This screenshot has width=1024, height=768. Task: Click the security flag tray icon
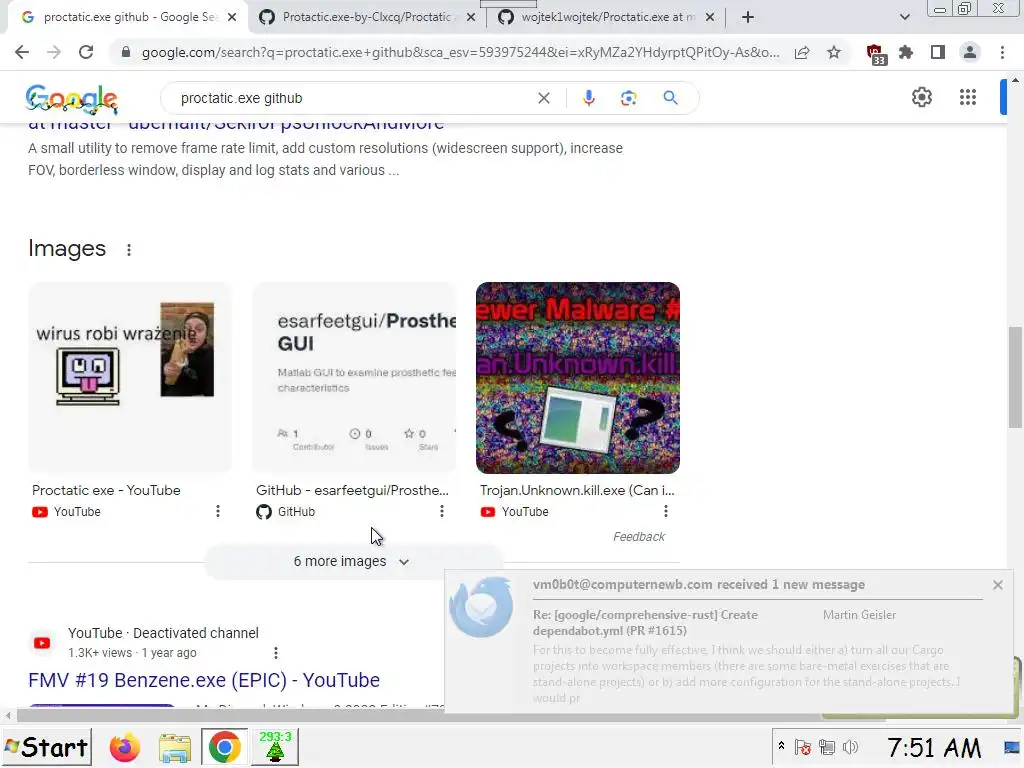click(x=803, y=748)
